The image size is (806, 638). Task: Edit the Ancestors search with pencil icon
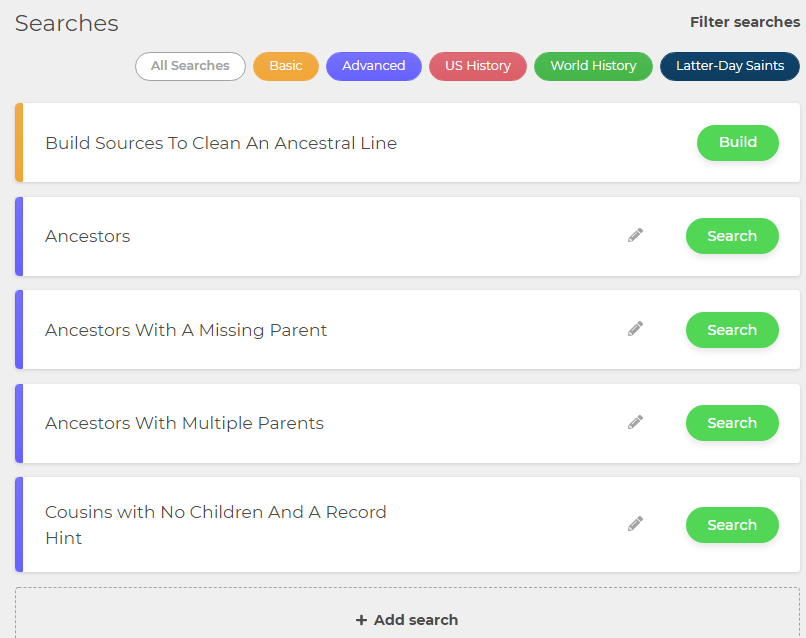pyautogui.click(x=635, y=235)
